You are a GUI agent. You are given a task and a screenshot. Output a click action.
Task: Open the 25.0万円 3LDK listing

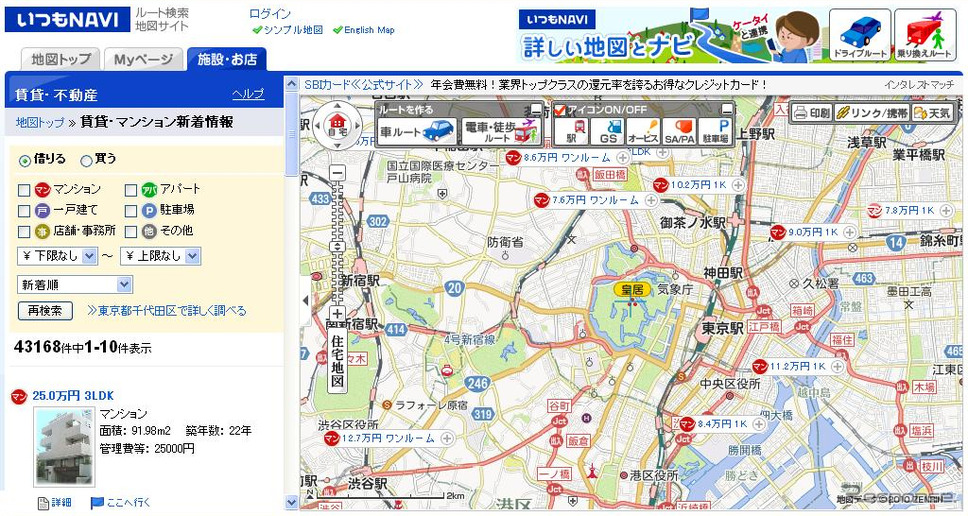tap(73, 396)
